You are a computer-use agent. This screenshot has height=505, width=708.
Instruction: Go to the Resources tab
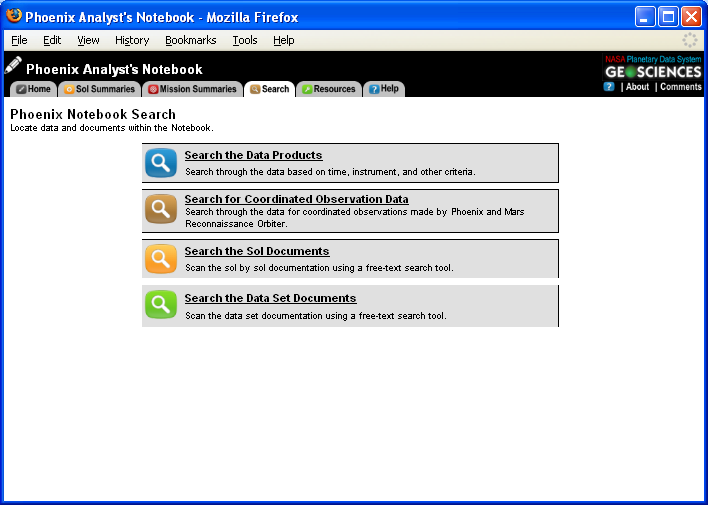tap(328, 89)
